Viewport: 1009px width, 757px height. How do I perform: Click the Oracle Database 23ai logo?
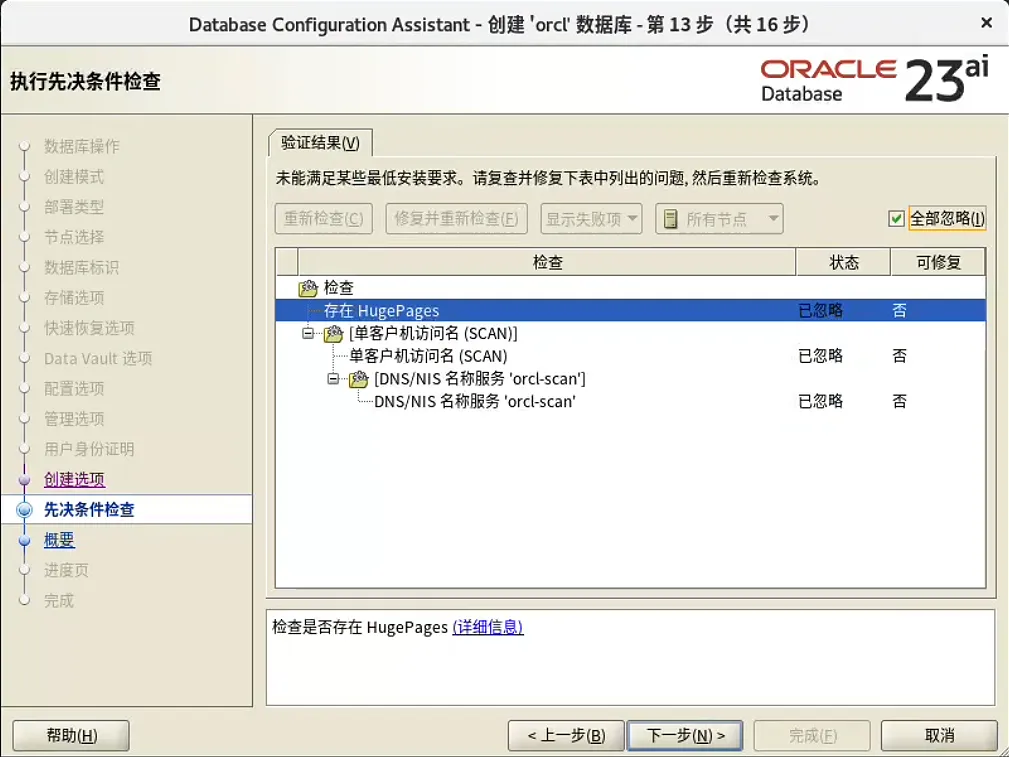click(x=875, y=78)
